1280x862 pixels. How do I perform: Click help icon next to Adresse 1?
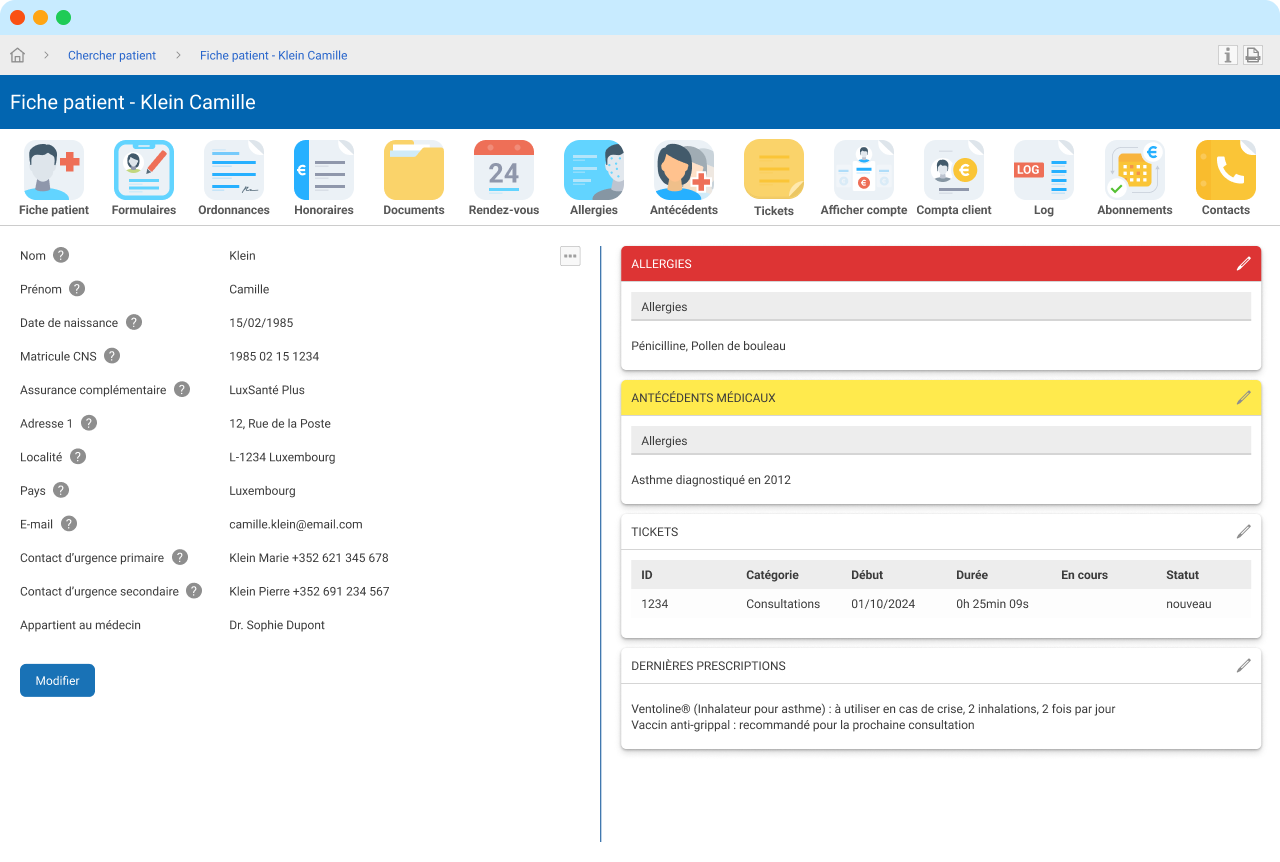[89, 423]
